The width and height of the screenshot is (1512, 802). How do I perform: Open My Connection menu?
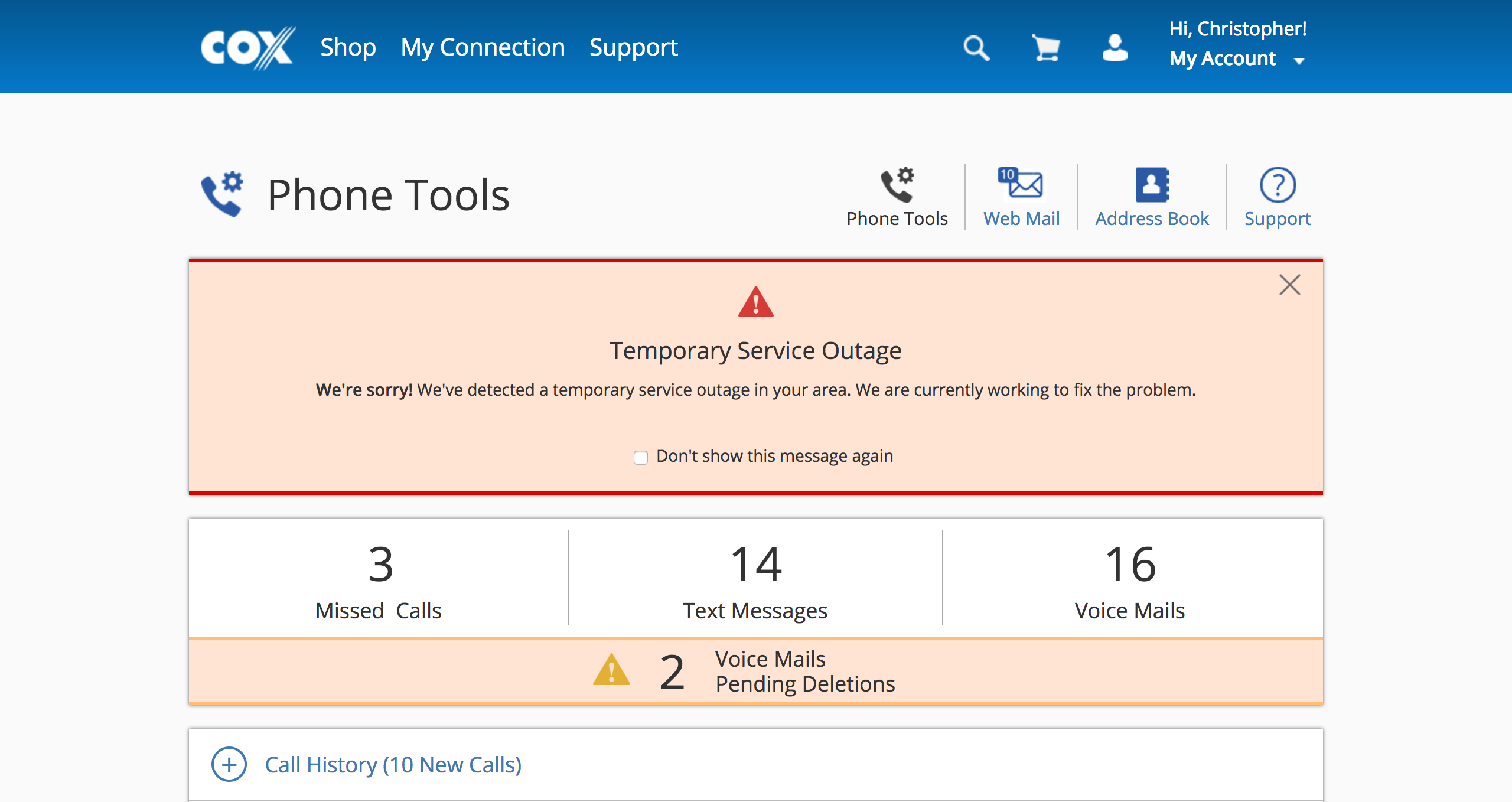click(483, 47)
